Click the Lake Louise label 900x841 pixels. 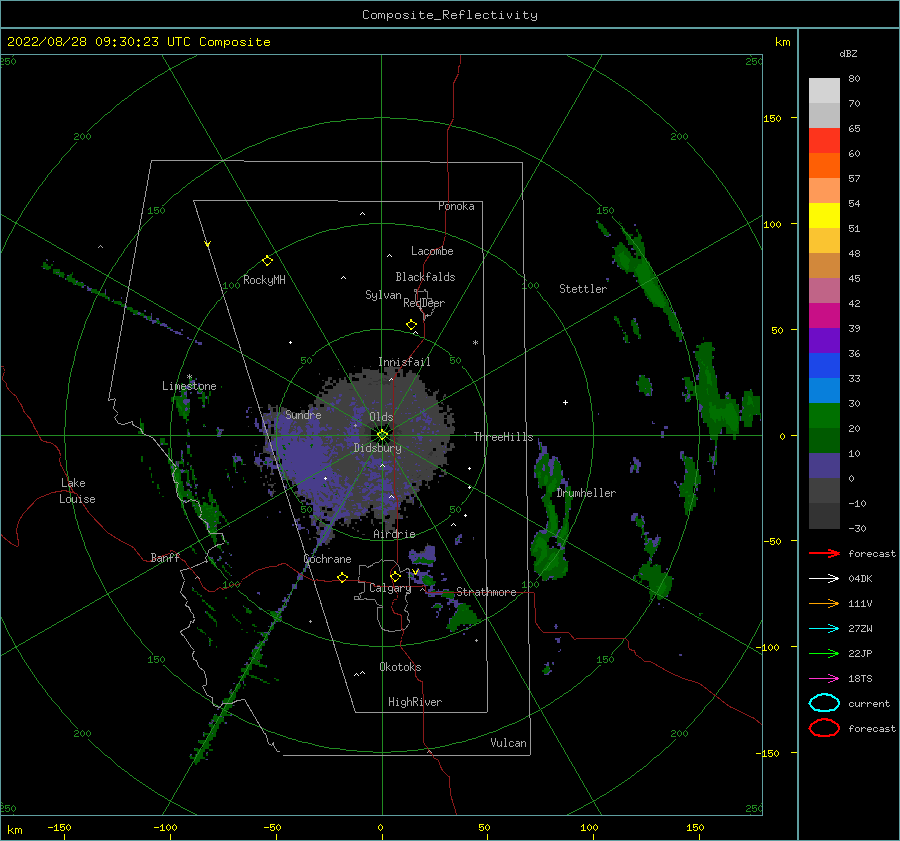78,491
